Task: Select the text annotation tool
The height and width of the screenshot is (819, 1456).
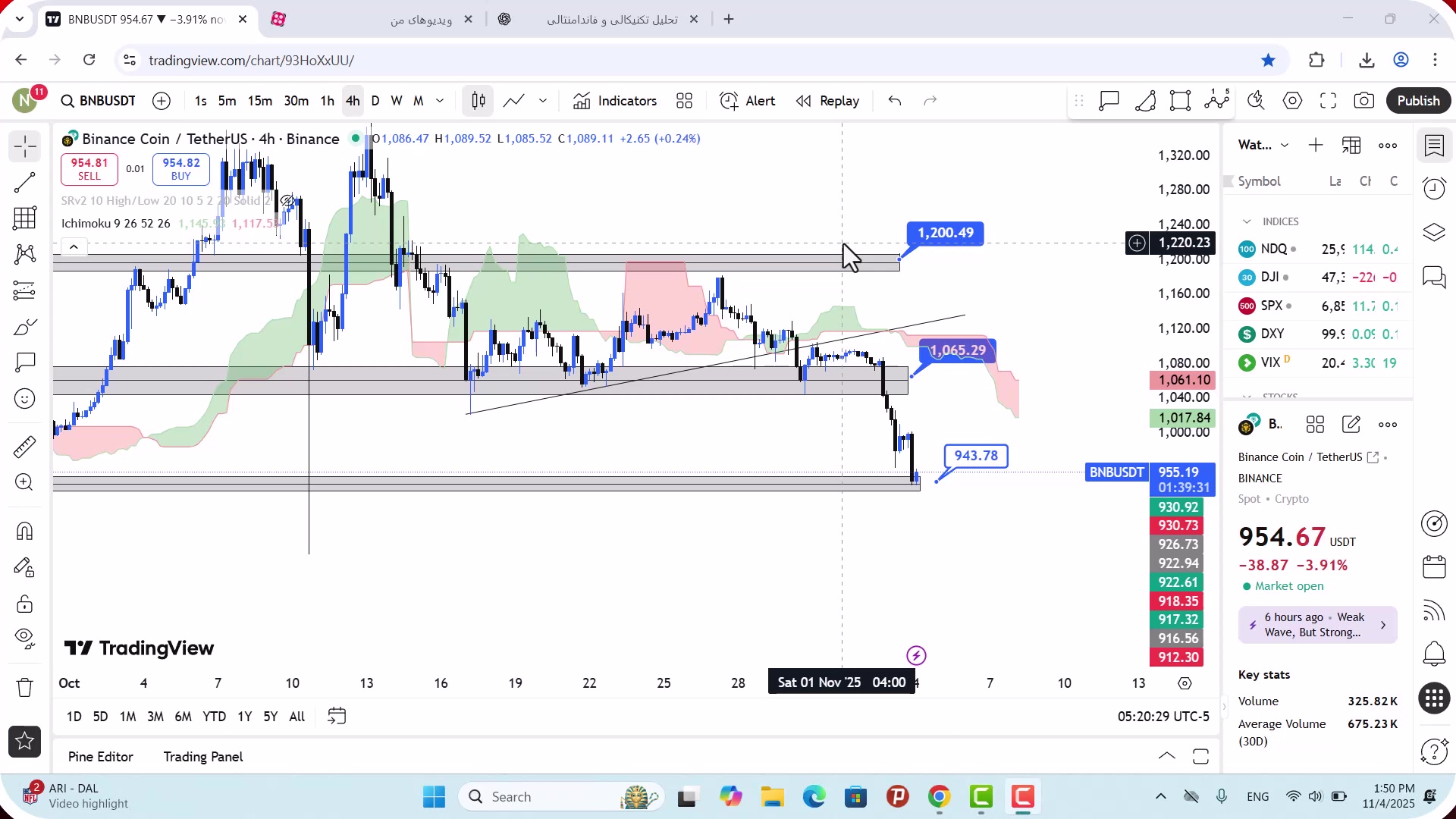Action: coord(25,362)
